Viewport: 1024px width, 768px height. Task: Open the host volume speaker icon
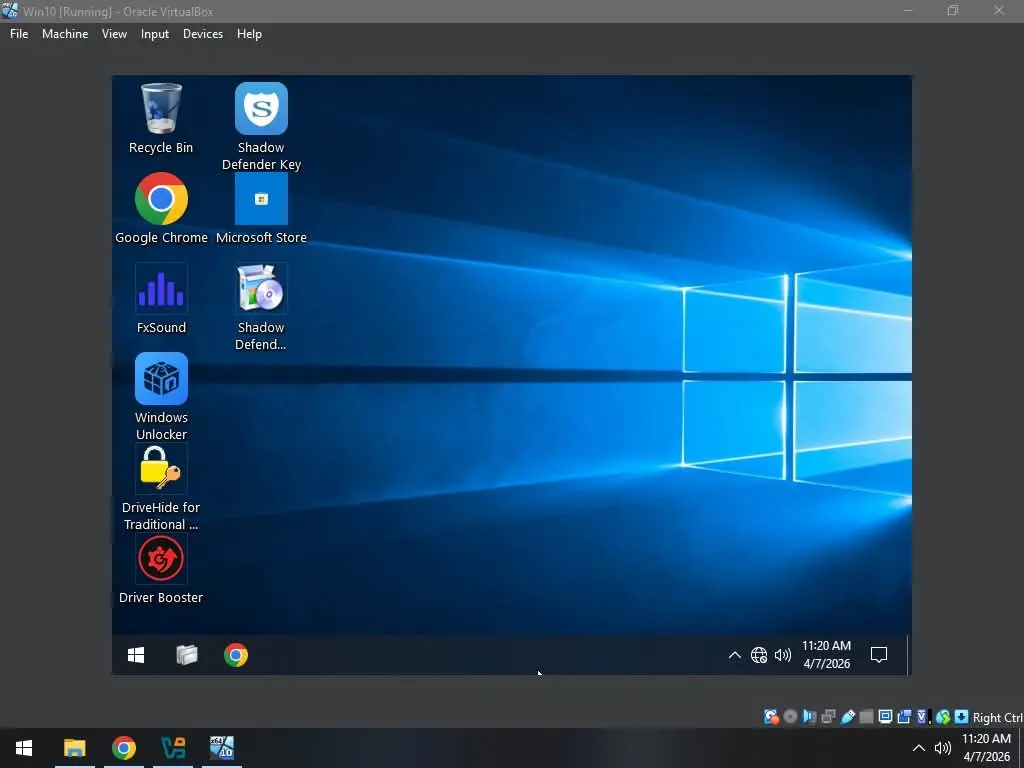(x=942, y=748)
